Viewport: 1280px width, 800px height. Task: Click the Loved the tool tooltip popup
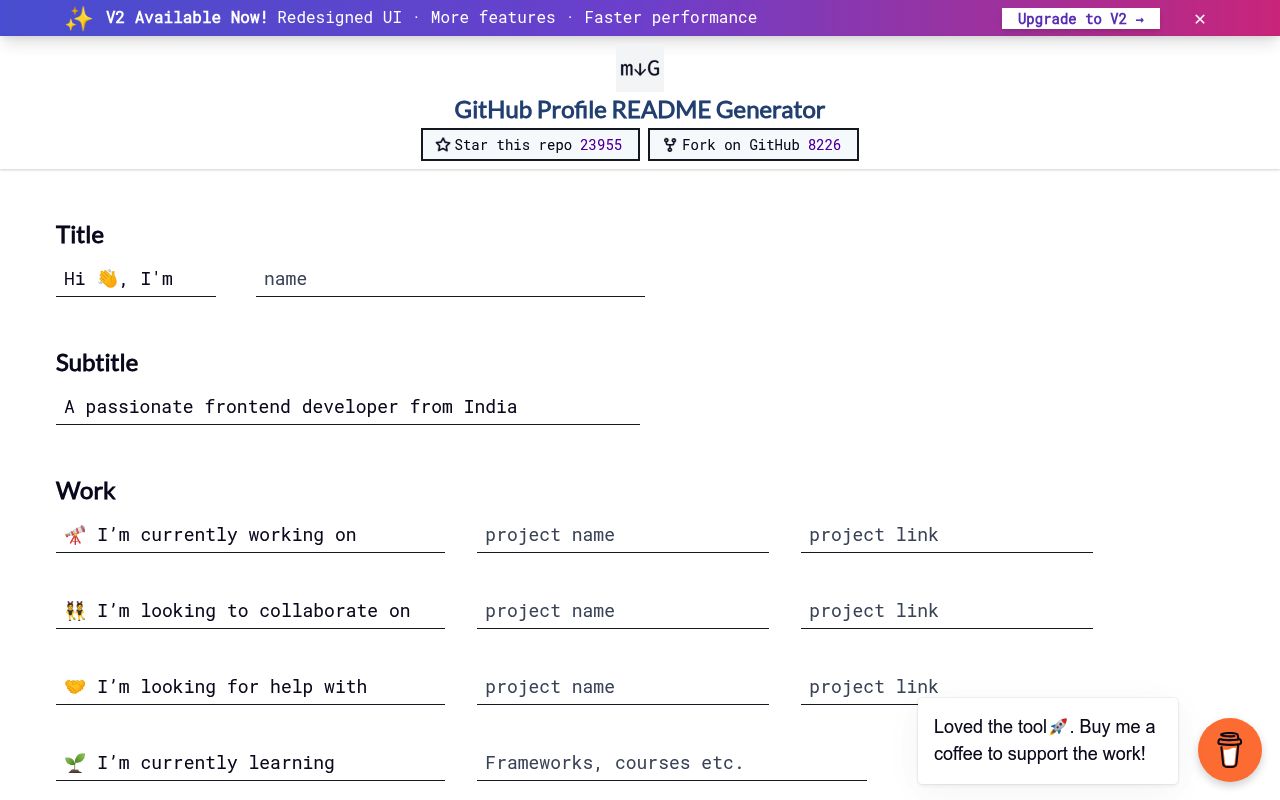tap(1048, 741)
